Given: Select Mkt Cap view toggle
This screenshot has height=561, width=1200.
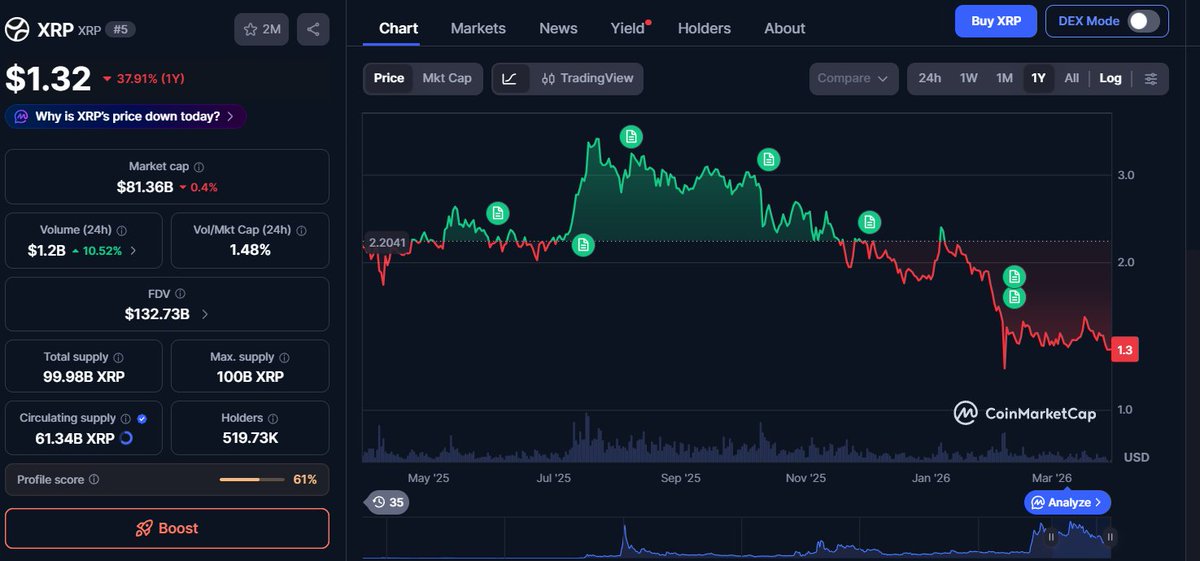Looking at the screenshot, I should pos(447,78).
